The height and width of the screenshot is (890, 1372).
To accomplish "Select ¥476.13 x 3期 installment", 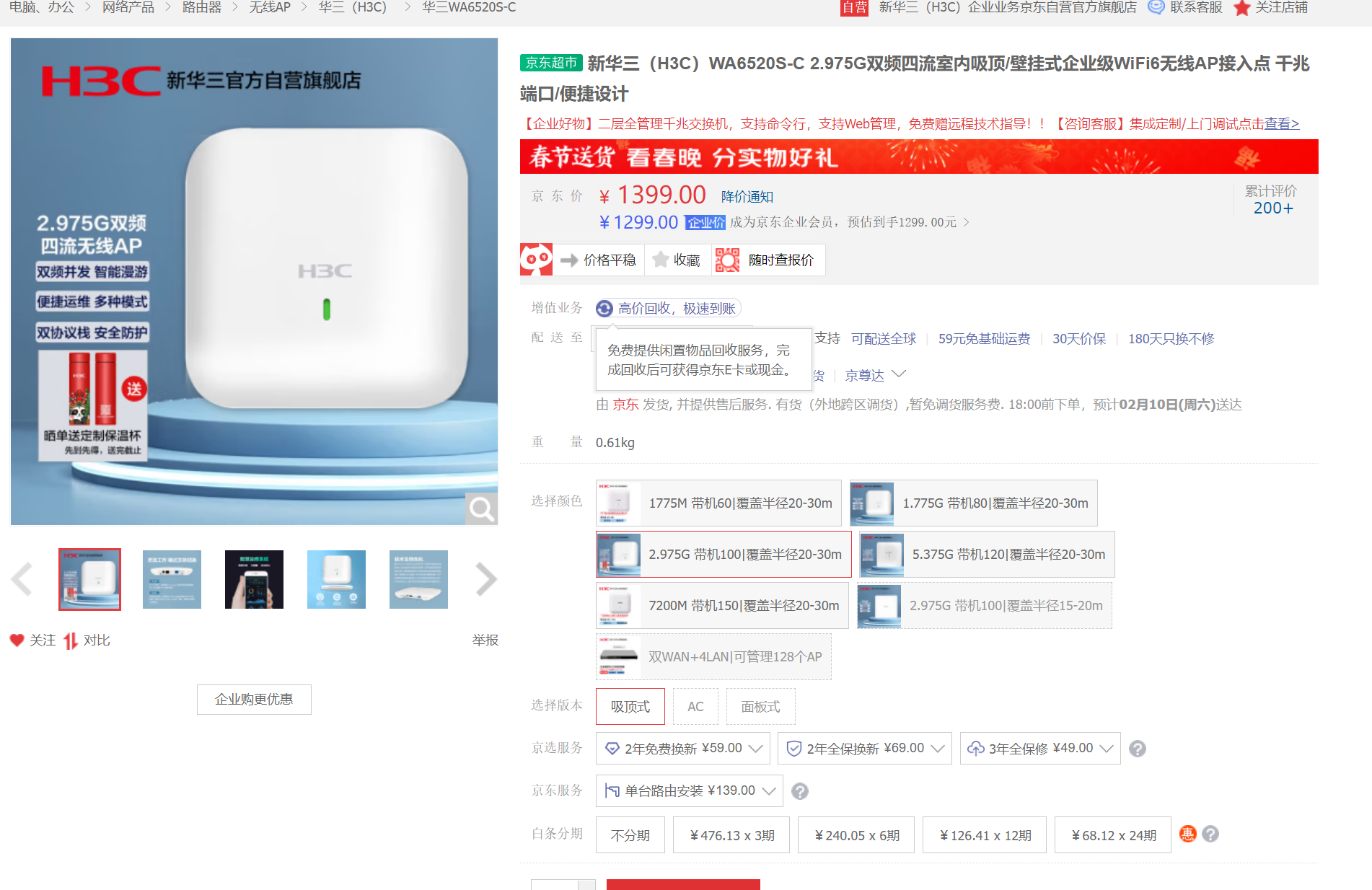I will (731, 835).
